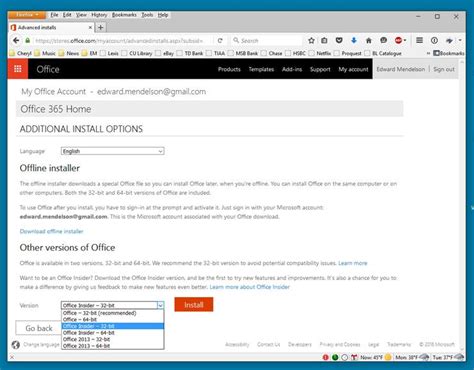Select Office - 64-bit option
Screen dimensions: 474x370
[x=112, y=319]
